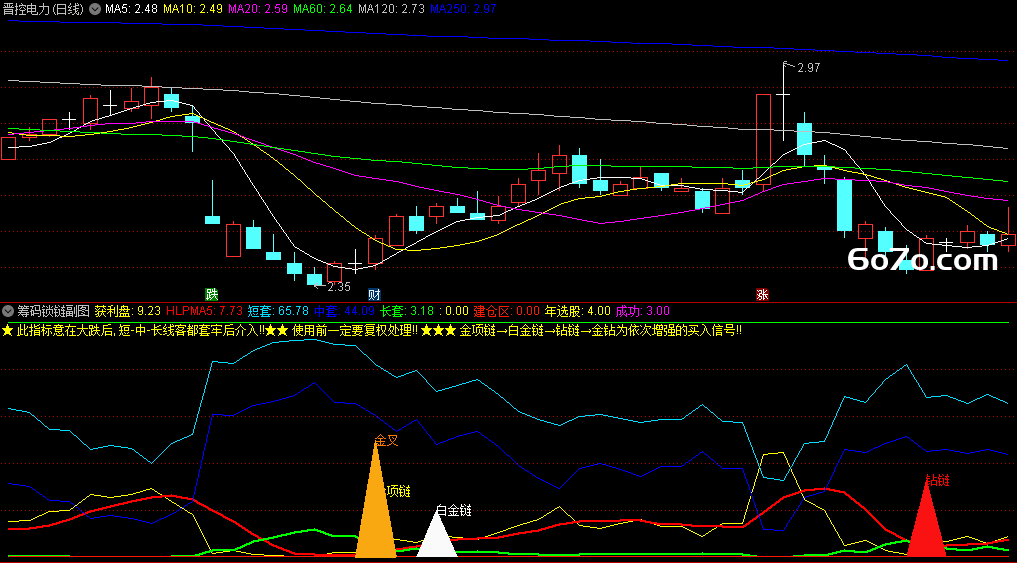The height and width of the screenshot is (563, 1017).
Task: Click the 2.35 low price annotation
Action: tap(339, 287)
